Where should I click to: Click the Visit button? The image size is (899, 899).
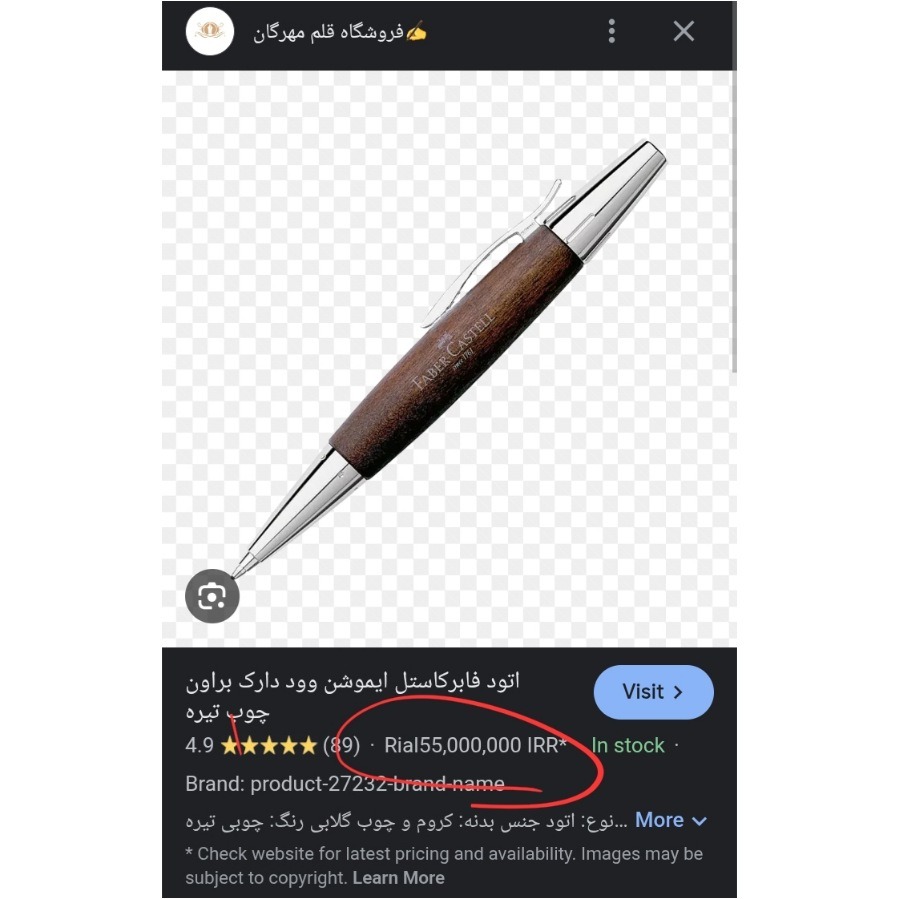(654, 692)
